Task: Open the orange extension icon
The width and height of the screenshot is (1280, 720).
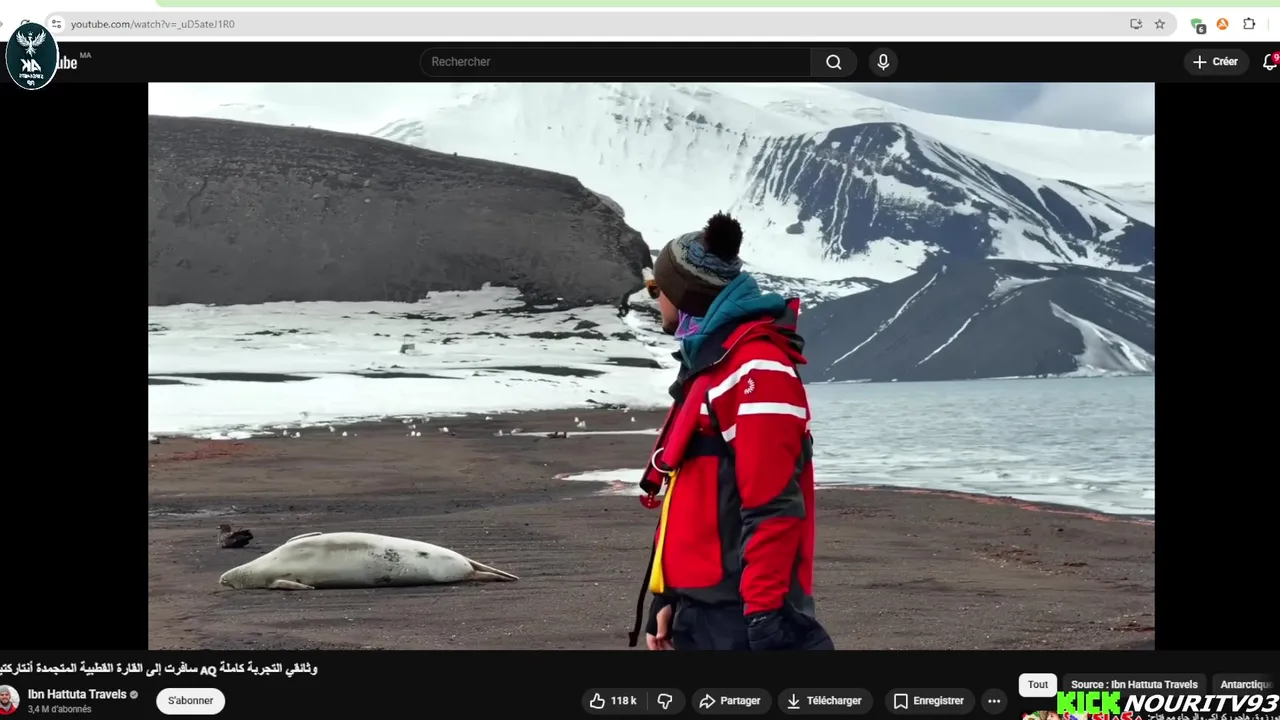Action: pos(1222,24)
